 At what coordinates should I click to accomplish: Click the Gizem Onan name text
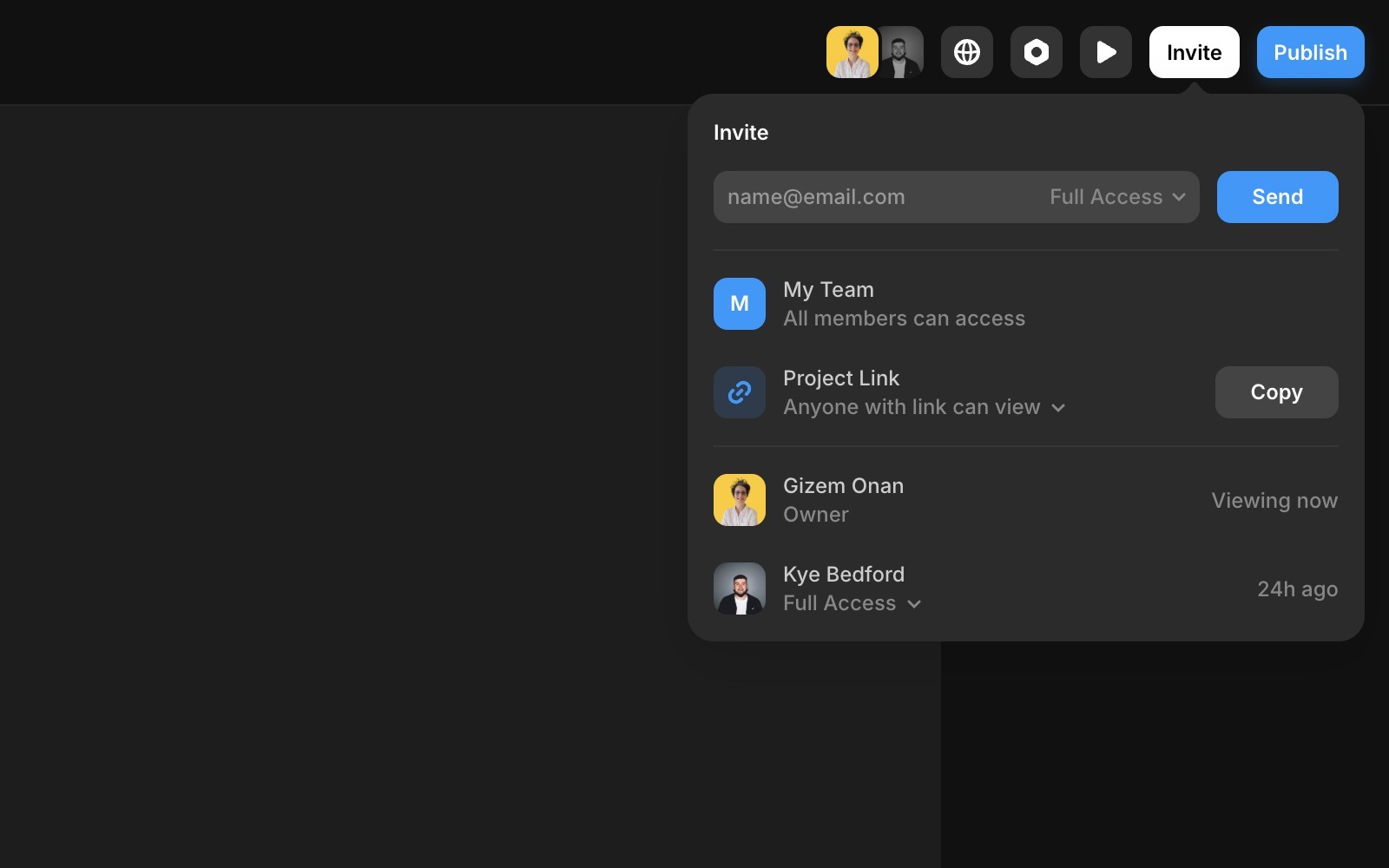coord(843,486)
